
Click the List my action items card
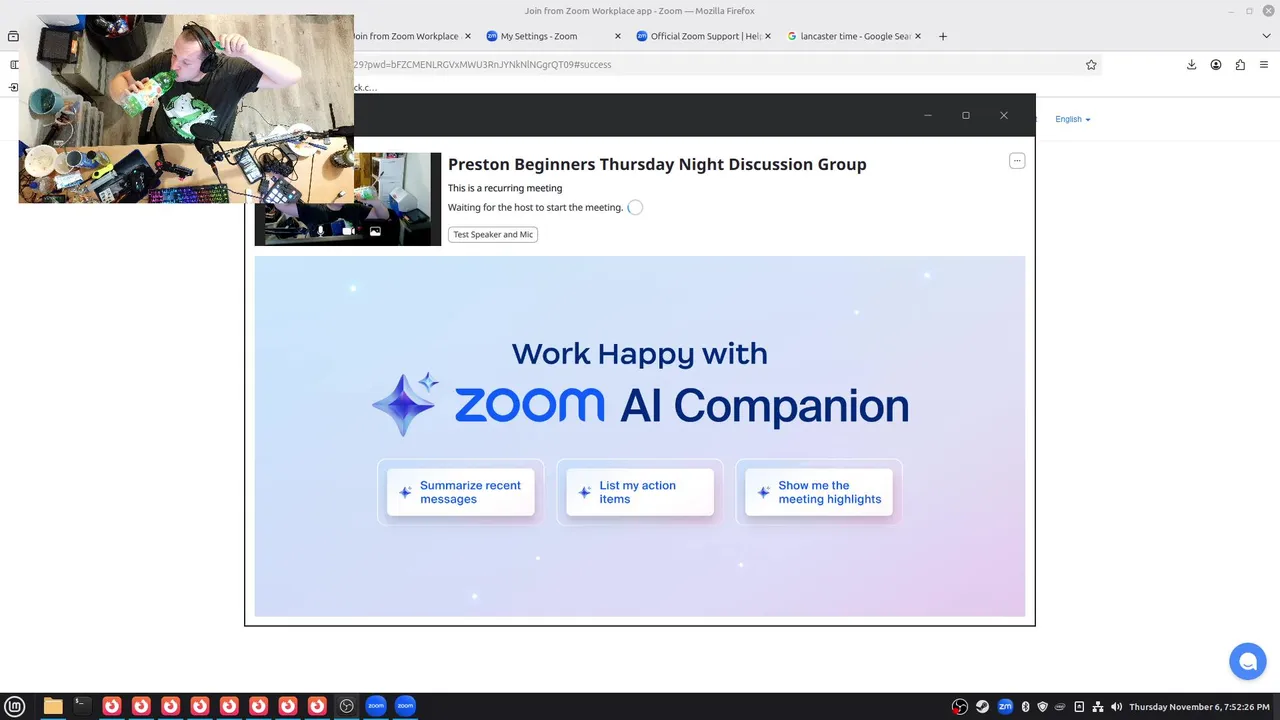640,492
